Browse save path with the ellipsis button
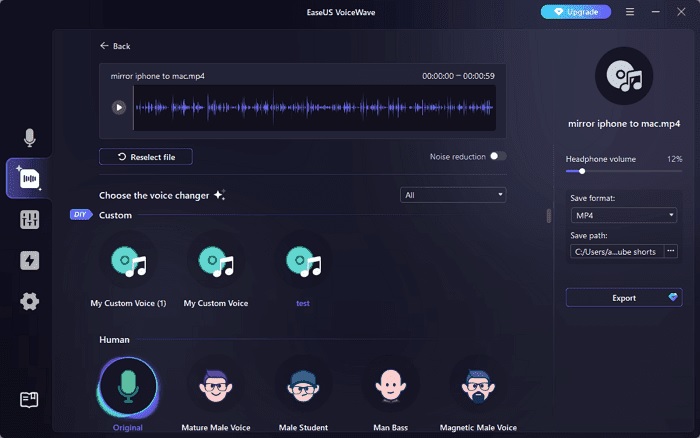Viewport: 700px width, 438px height. 671,251
